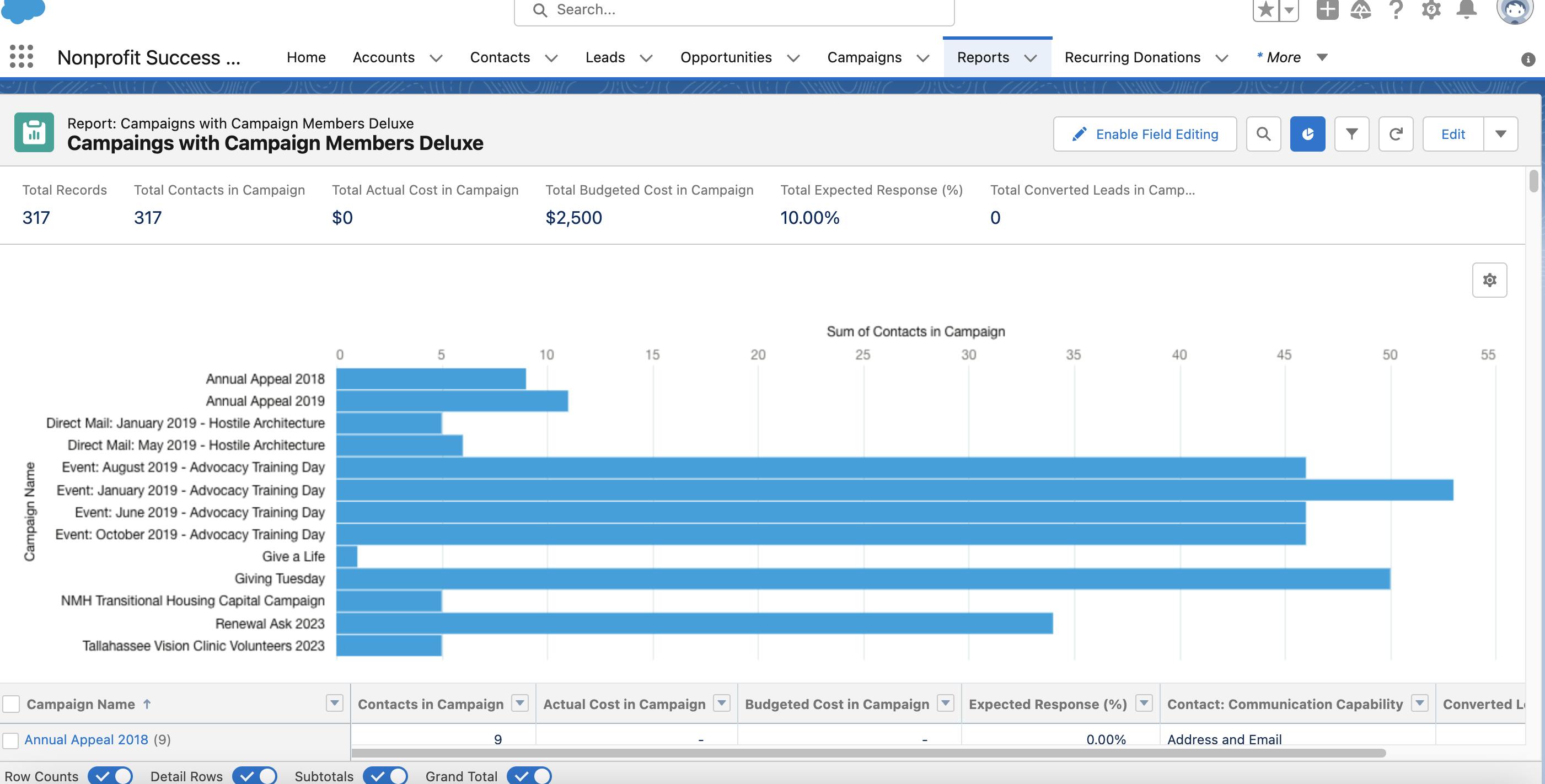
Task: Toggle the Subtotals switch
Action: coord(385,776)
